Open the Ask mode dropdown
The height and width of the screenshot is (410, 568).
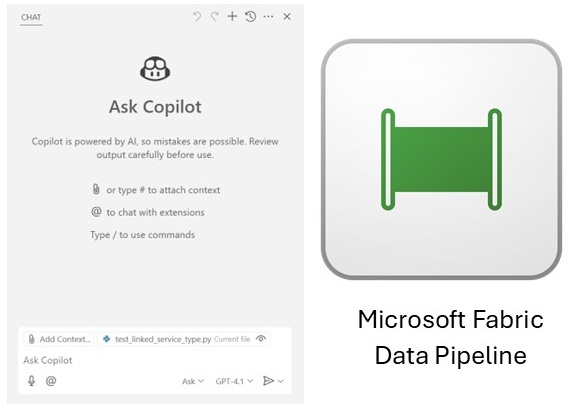pos(193,381)
